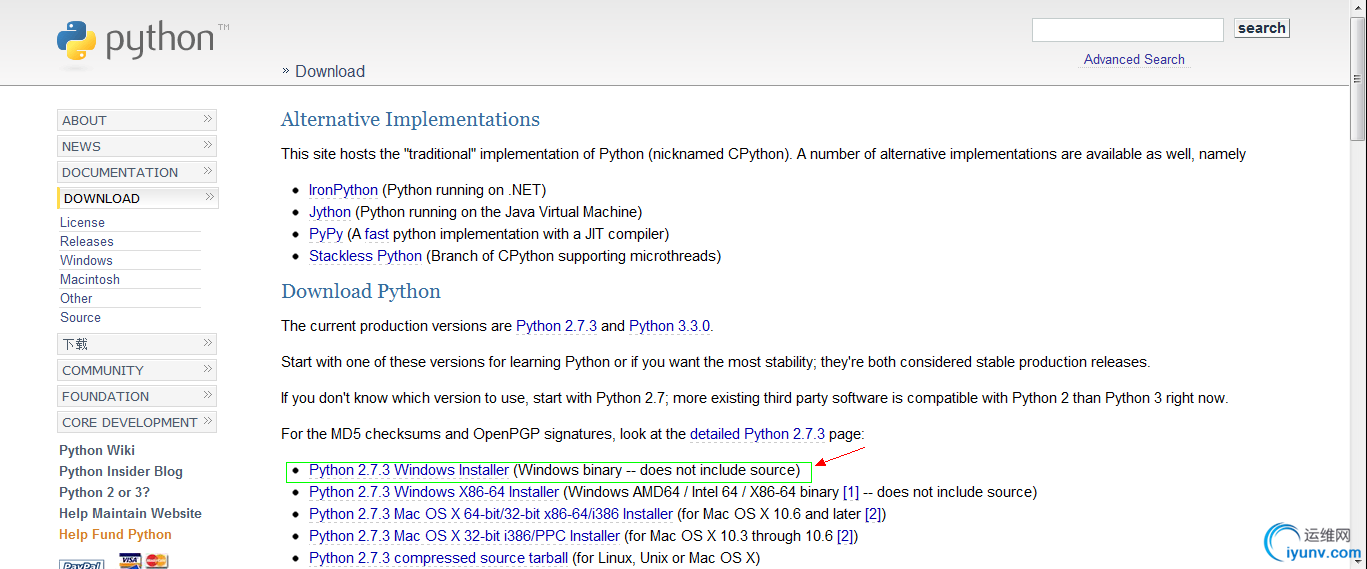The width and height of the screenshot is (1367, 569).
Task: Visit the Python Wiki link
Action: coord(97,450)
